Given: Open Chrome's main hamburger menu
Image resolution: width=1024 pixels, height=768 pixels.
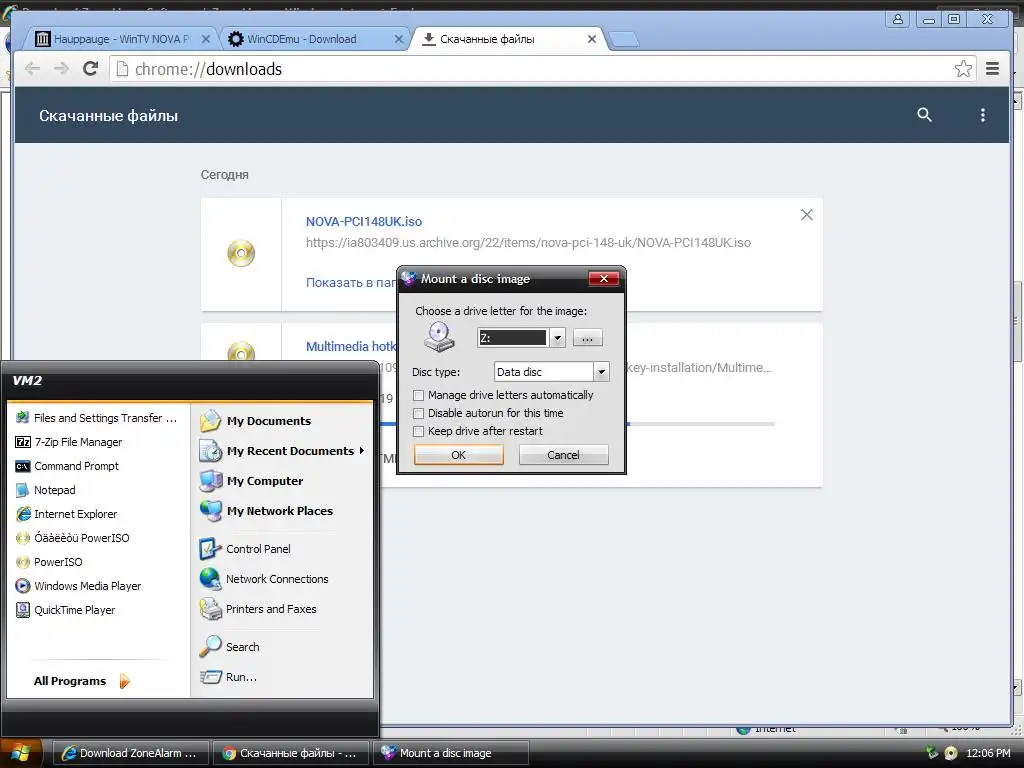Looking at the screenshot, I should click(992, 69).
